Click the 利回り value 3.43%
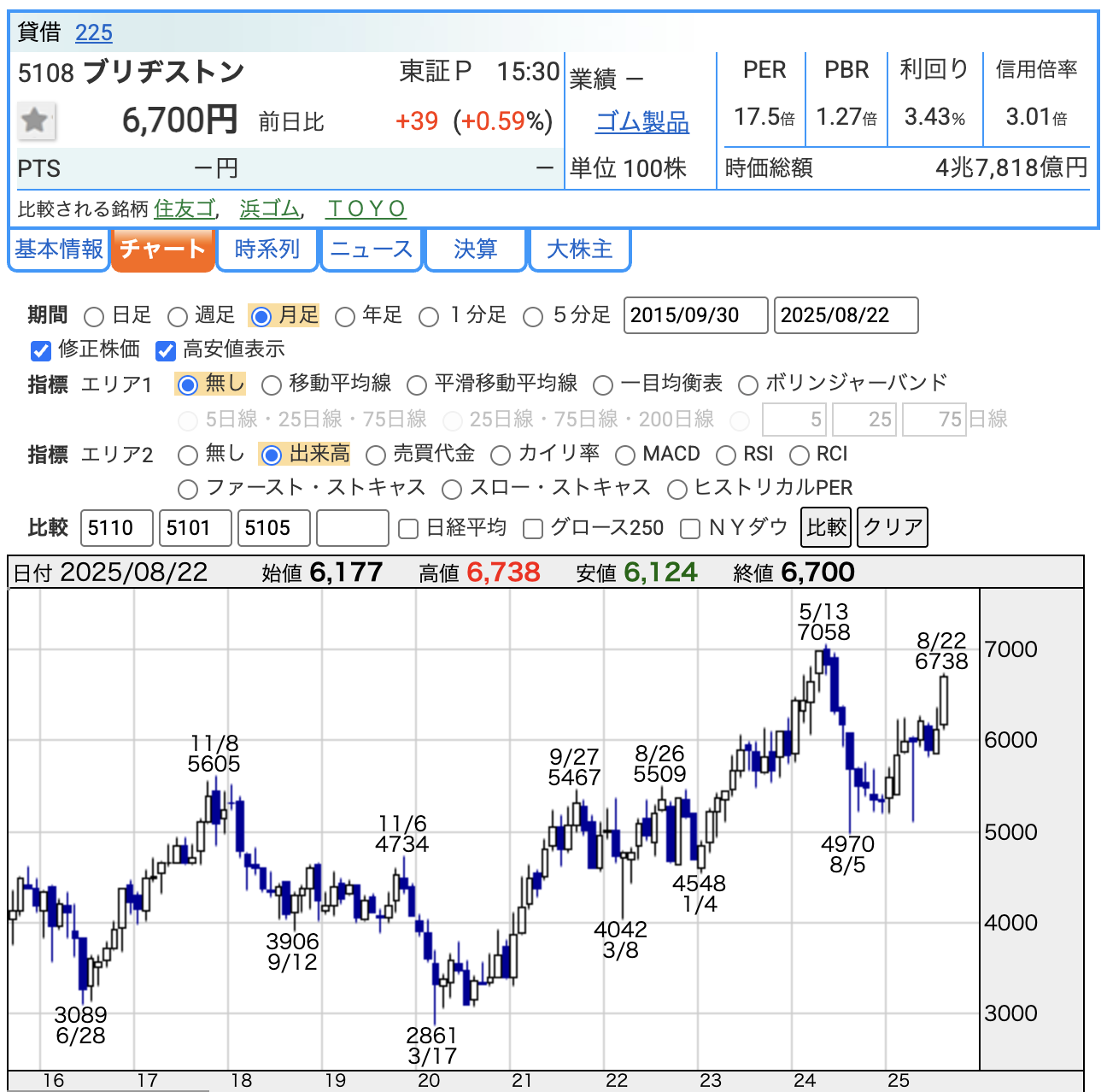The width and height of the screenshot is (1107, 1092). pos(935,117)
